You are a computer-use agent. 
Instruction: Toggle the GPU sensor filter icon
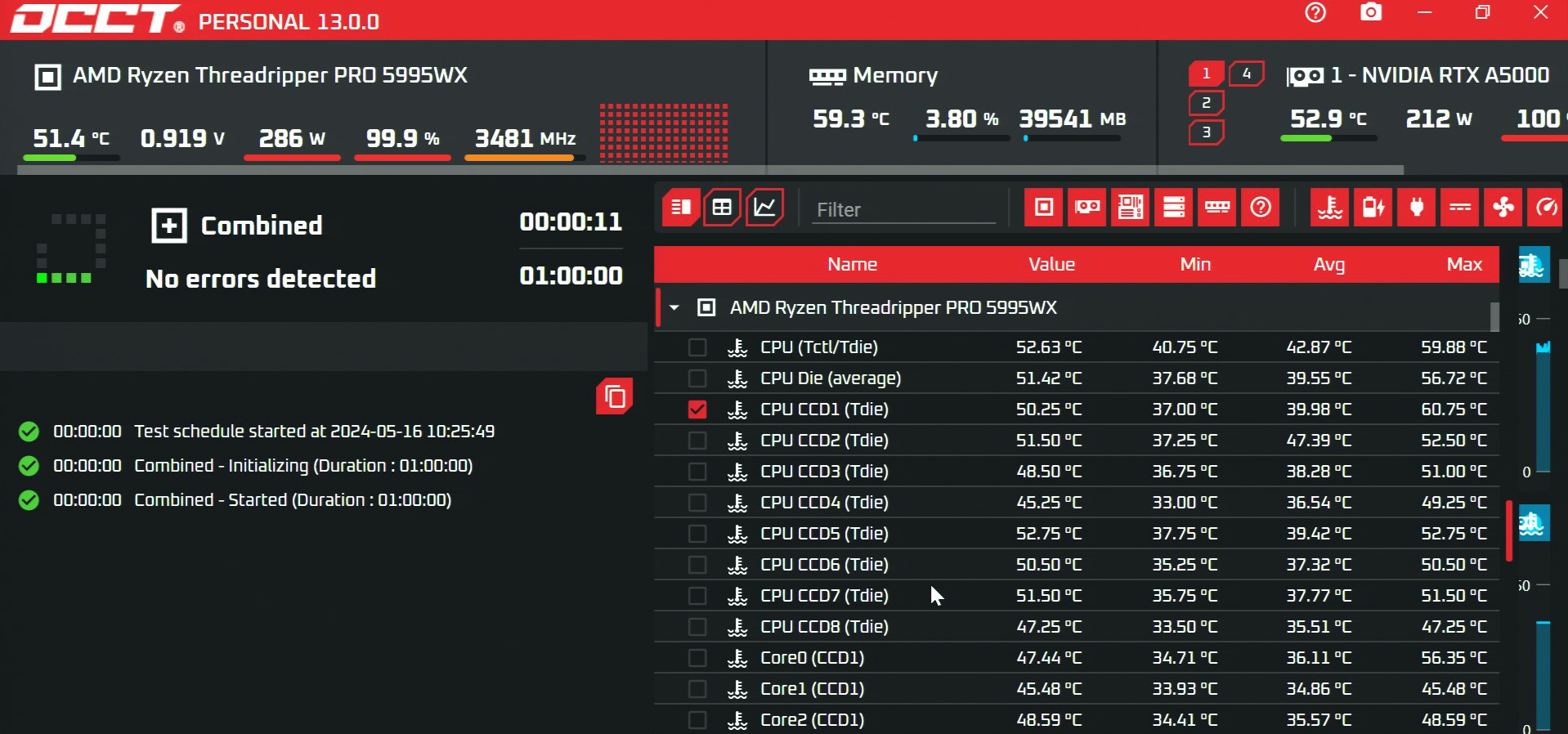[x=1087, y=208]
